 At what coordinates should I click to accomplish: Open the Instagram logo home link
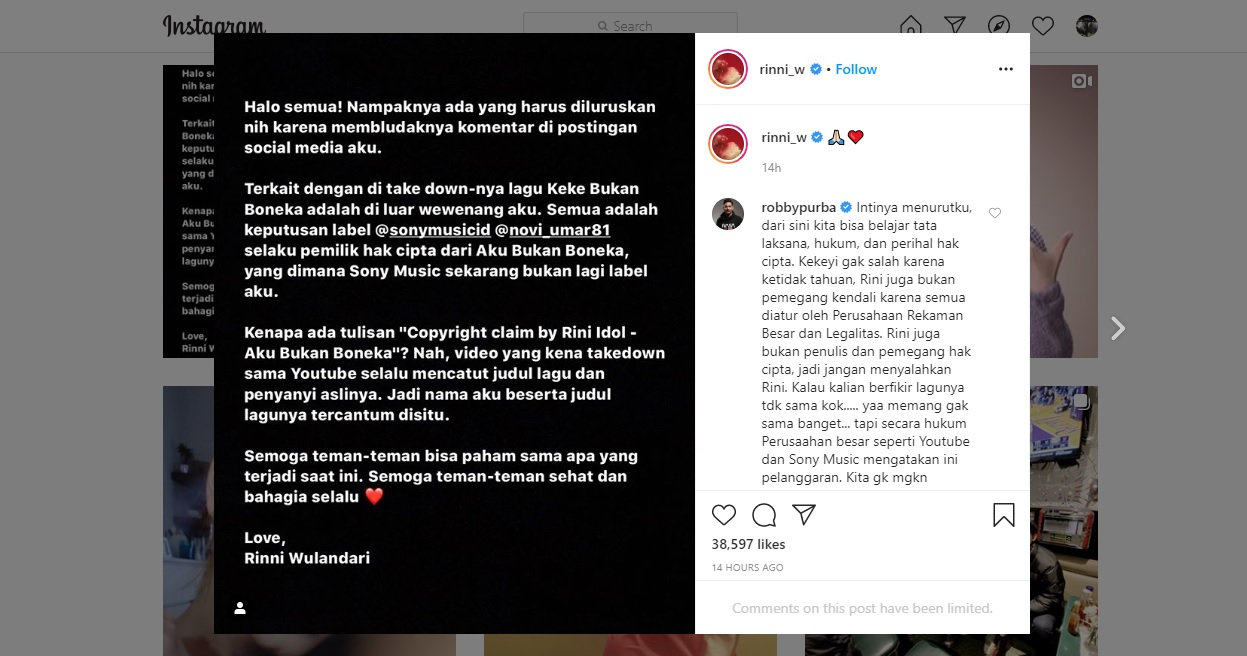pos(214,26)
